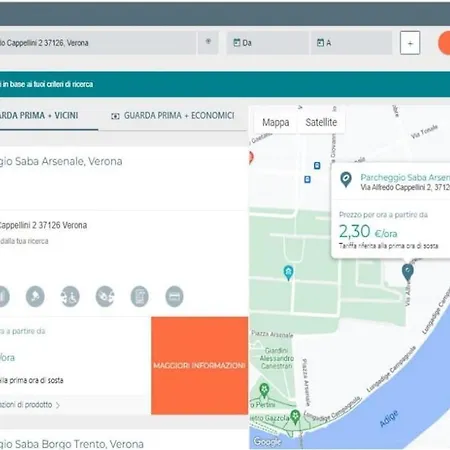Click the light blue parking pin on map

(x=288, y=273)
